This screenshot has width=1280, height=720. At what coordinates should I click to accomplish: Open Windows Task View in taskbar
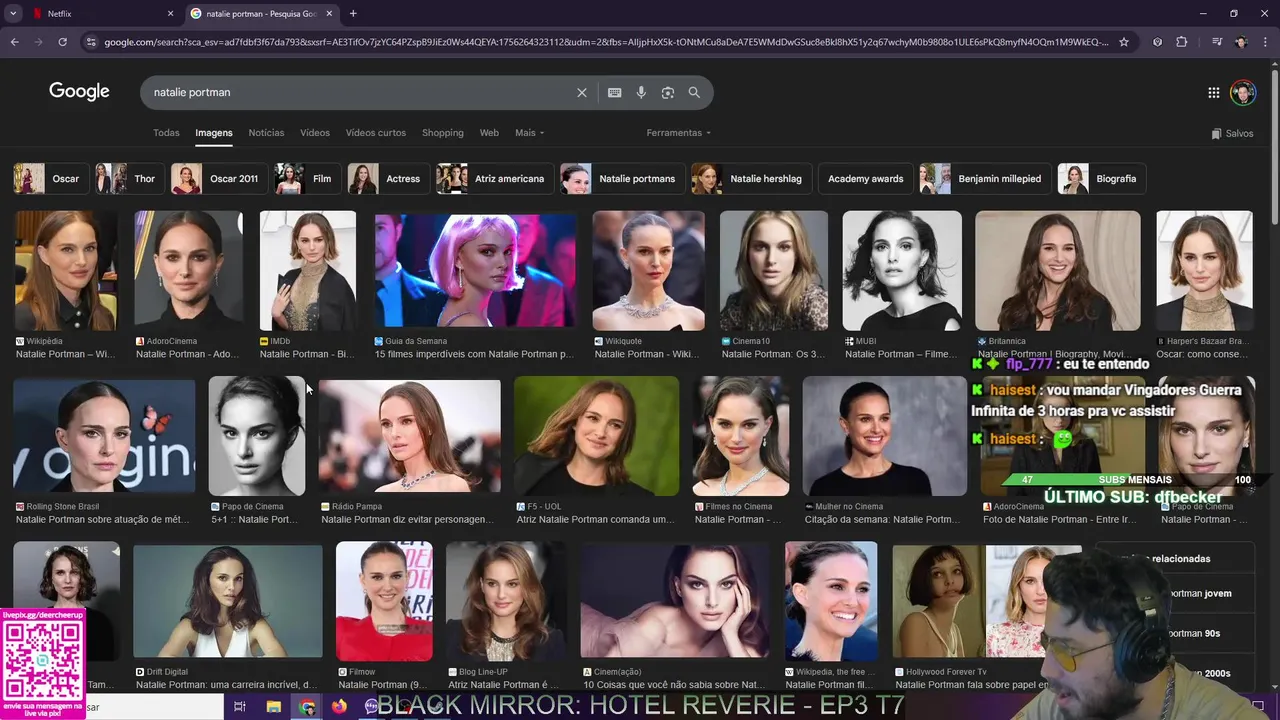click(240, 707)
